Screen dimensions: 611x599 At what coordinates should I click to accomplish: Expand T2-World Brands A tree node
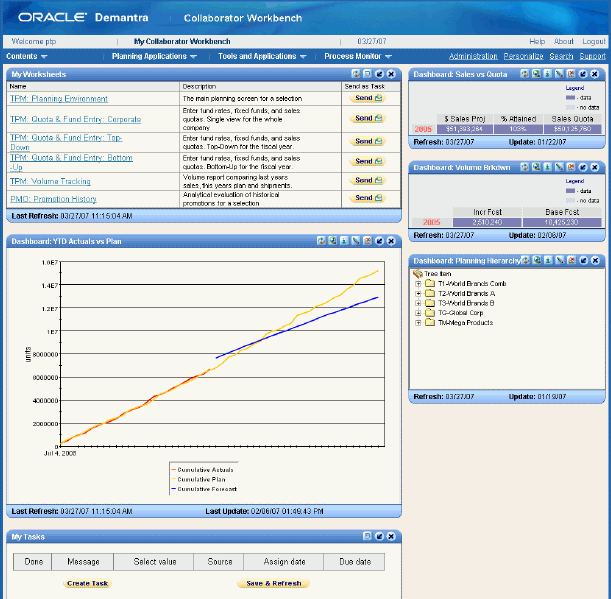[x=418, y=293]
